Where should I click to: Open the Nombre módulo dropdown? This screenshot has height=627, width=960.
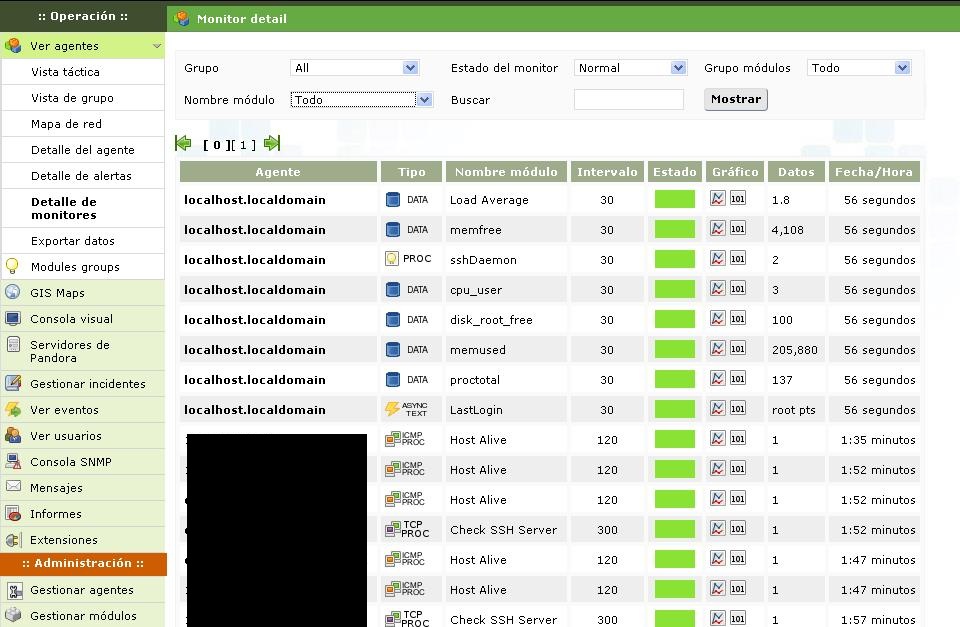click(361, 100)
